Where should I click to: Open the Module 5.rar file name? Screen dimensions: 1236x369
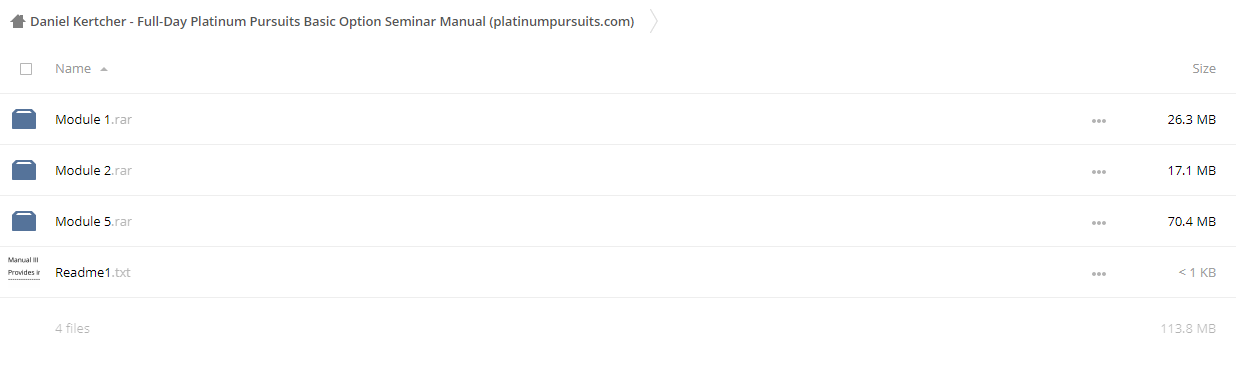94,221
